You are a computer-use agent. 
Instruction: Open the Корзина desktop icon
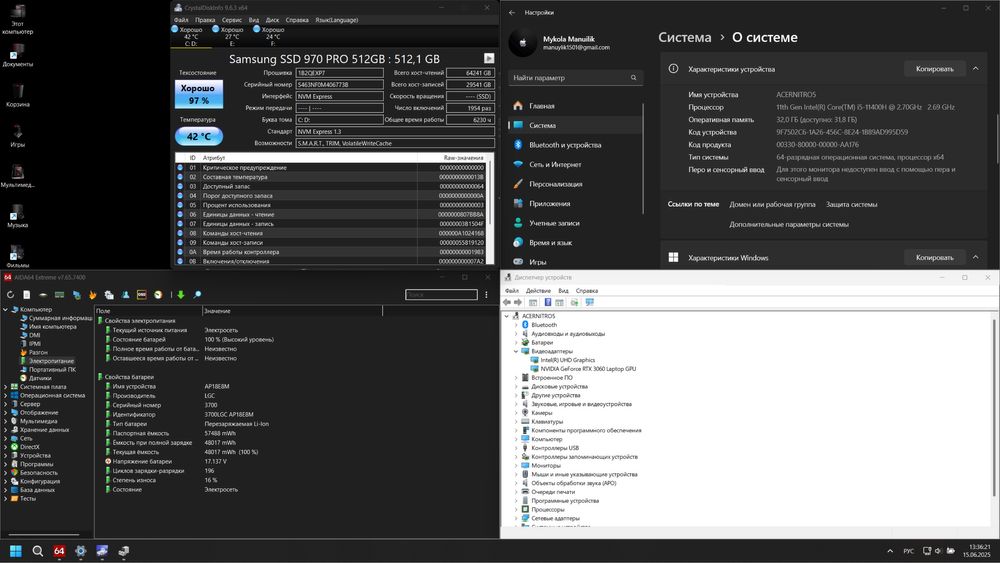tap(18, 94)
